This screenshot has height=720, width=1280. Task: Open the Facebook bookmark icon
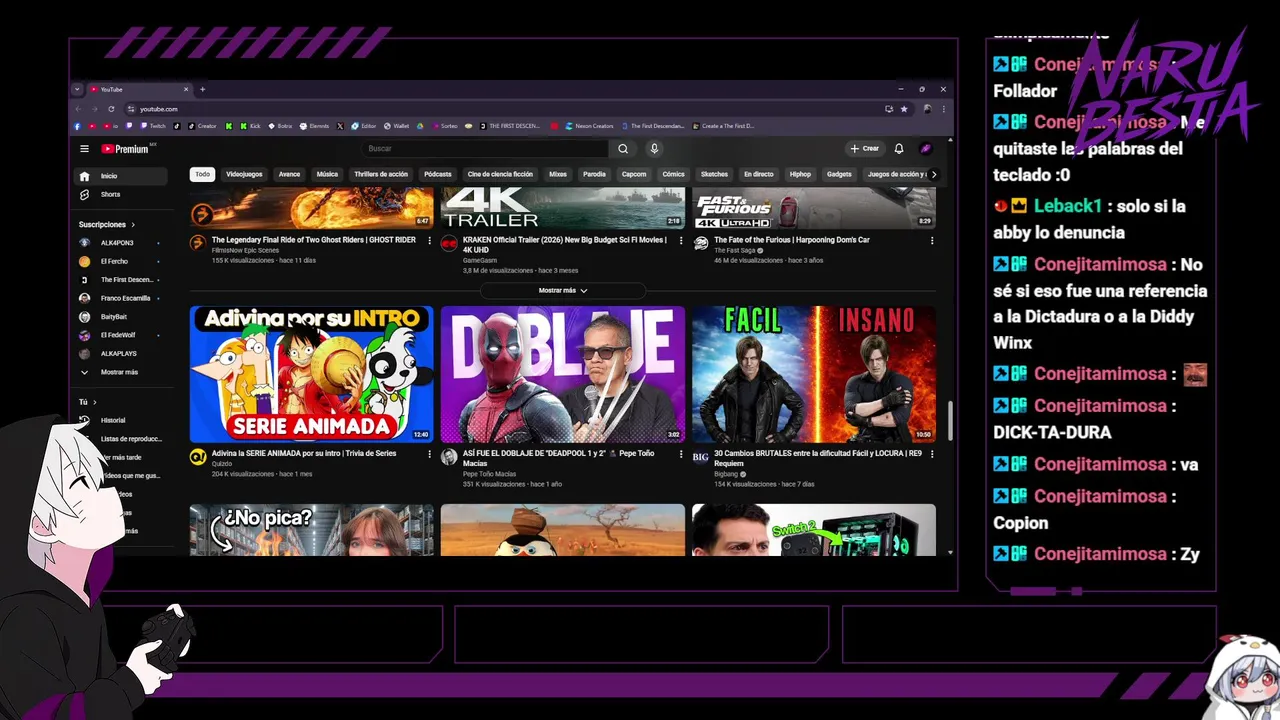point(78,126)
